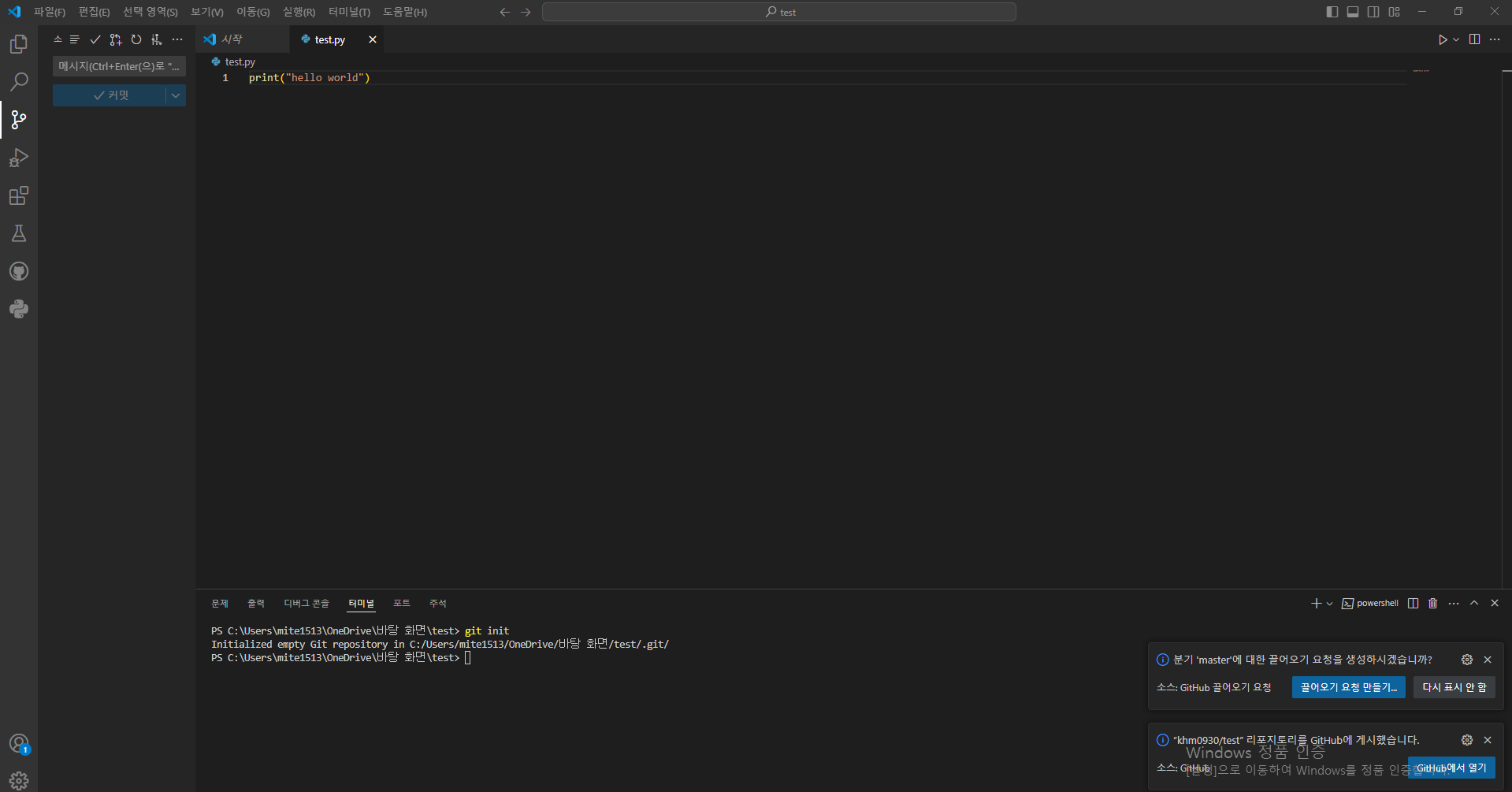
Task: Switch to the 시작 editor tab
Action: (x=243, y=39)
